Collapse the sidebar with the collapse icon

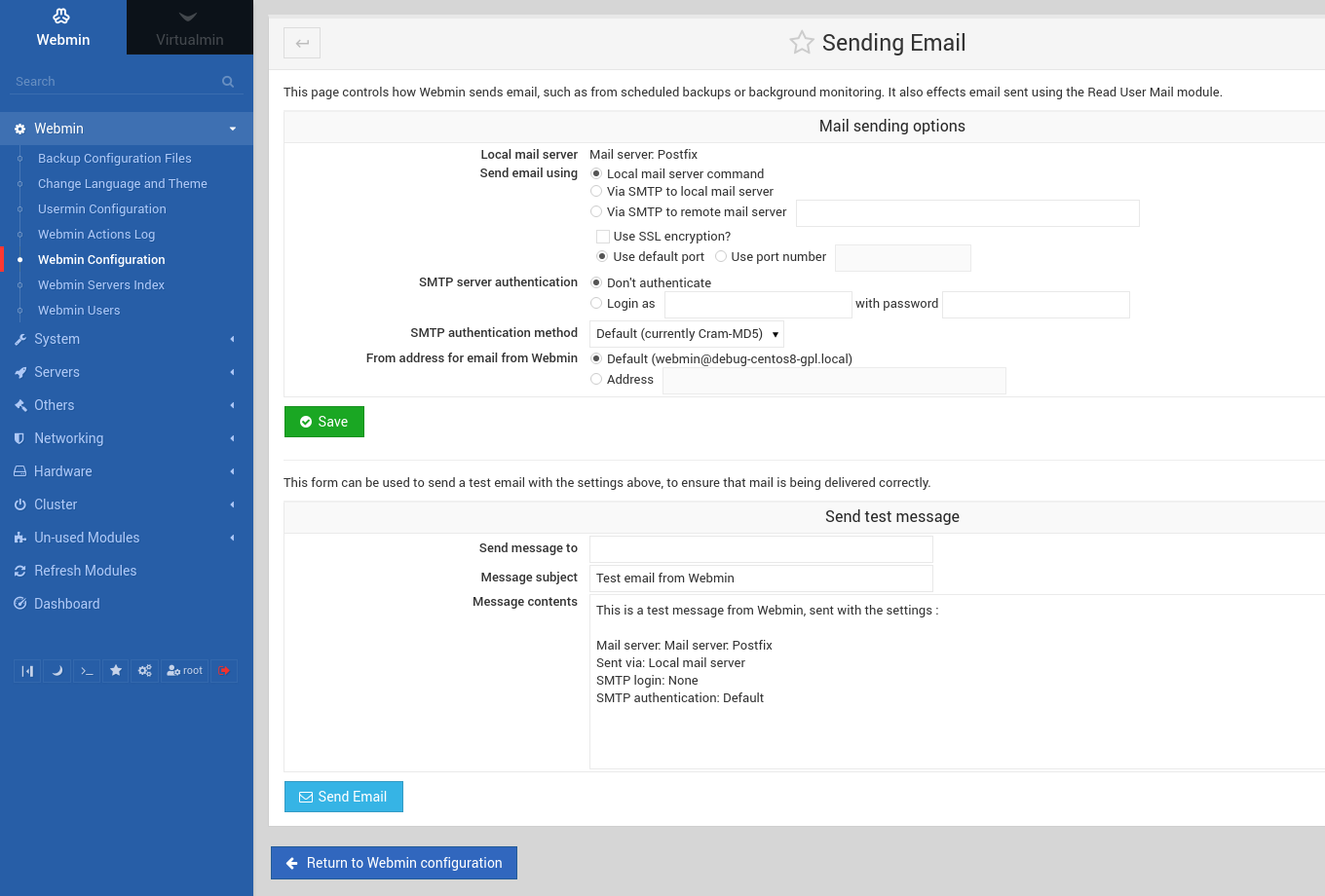pos(27,670)
